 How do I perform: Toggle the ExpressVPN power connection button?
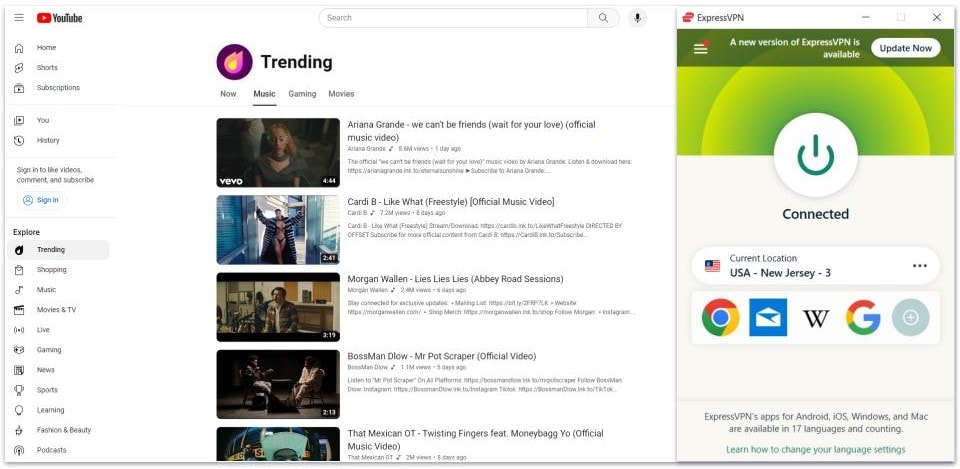point(816,154)
